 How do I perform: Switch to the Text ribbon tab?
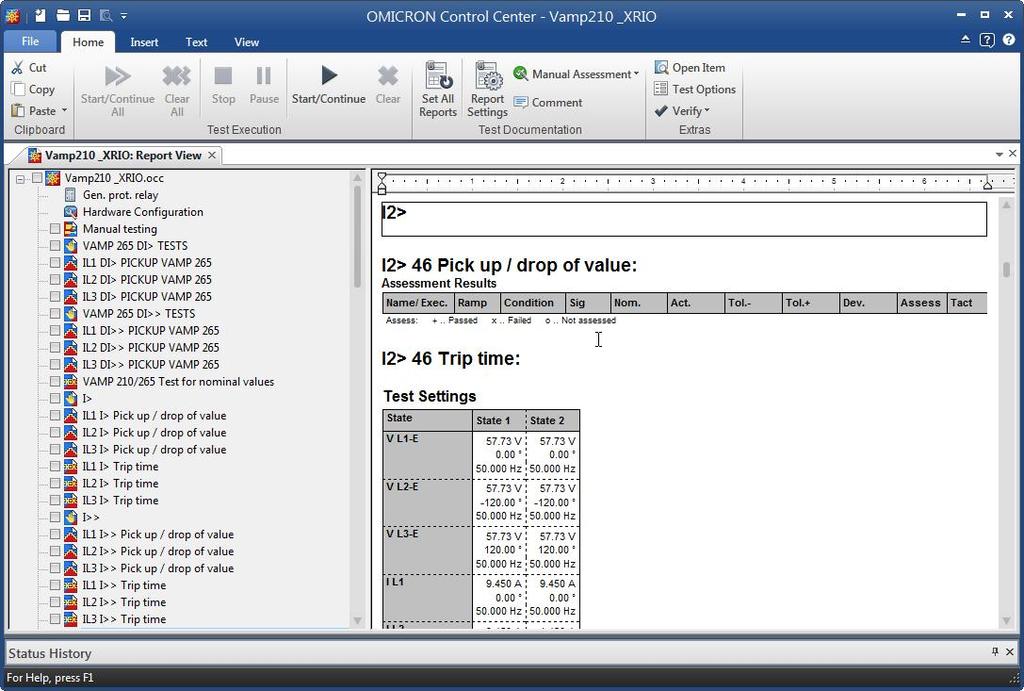196,42
